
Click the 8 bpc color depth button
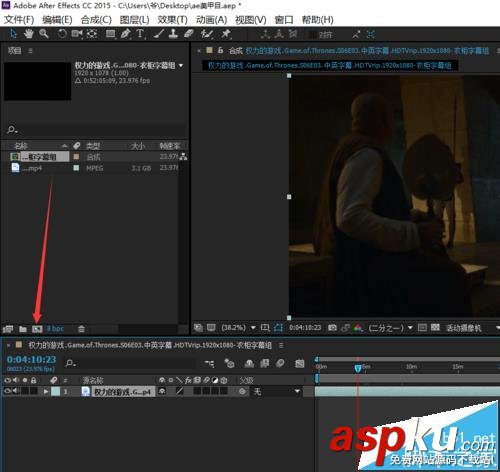coord(55,329)
